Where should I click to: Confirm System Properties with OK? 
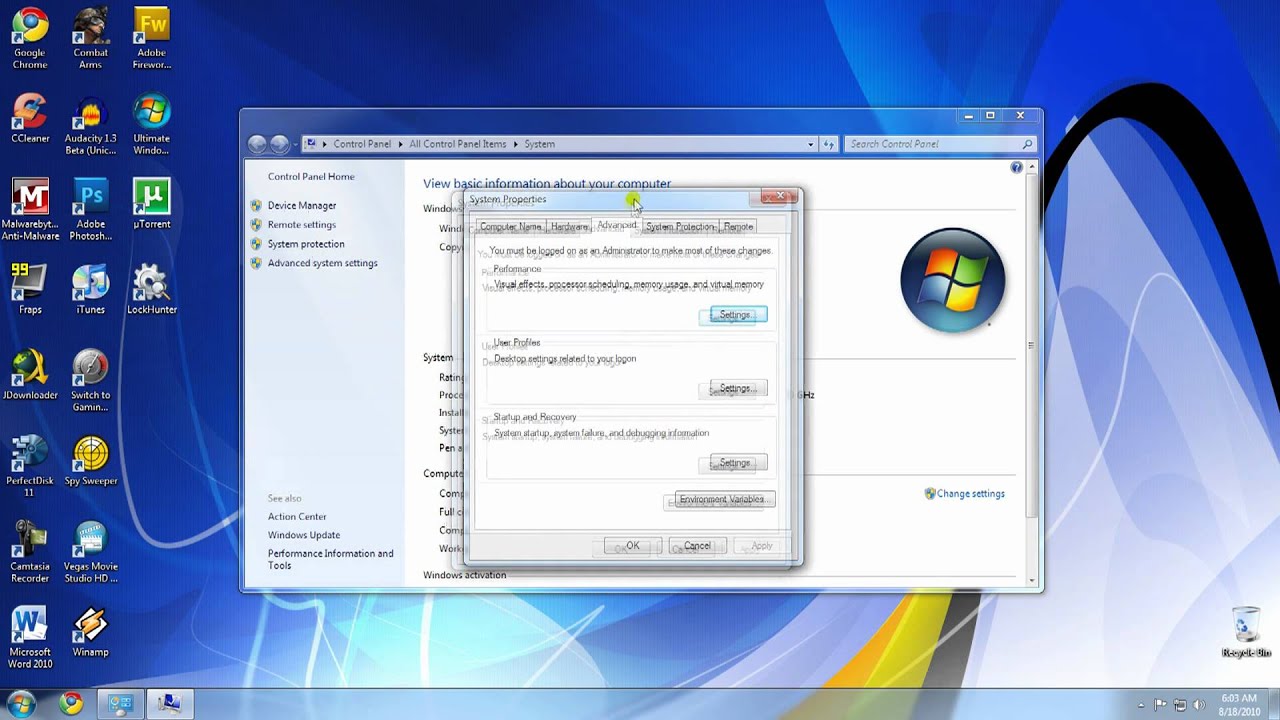point(633,546)
